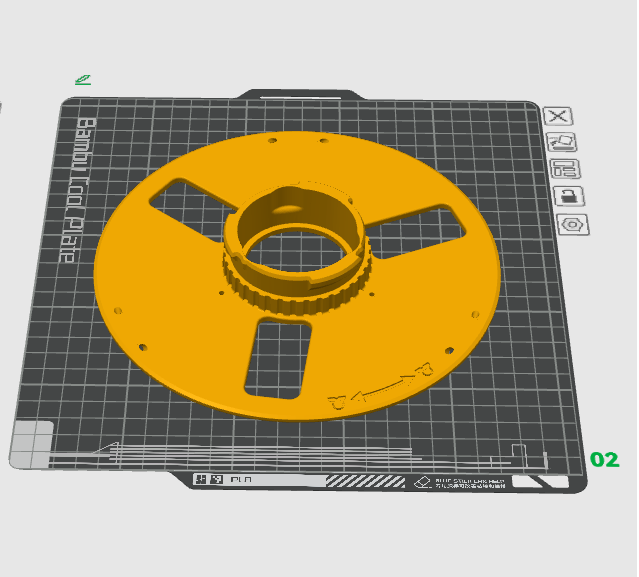Click the plate handle tab at top
The height and width of the screenshot is (577, 639).
tap(301, 95)
